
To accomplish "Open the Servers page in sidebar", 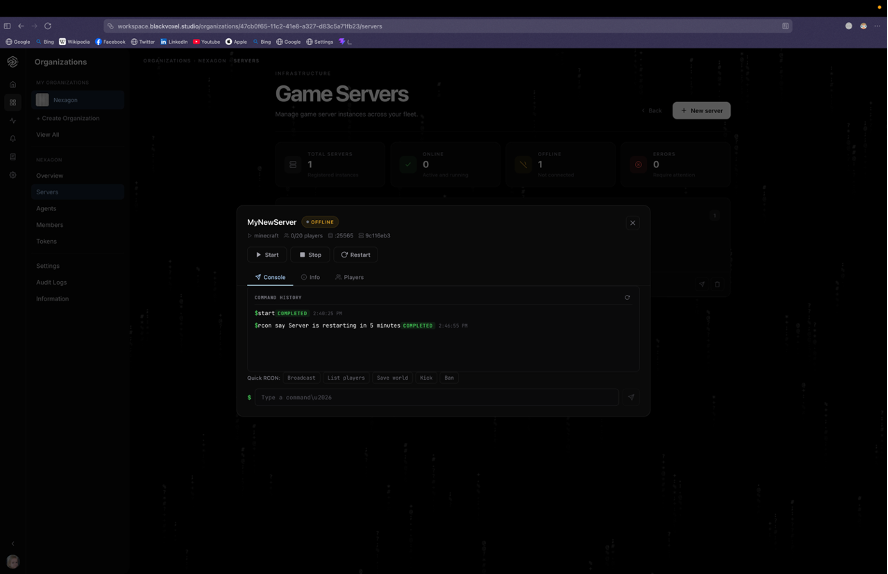I will [78, 192].
